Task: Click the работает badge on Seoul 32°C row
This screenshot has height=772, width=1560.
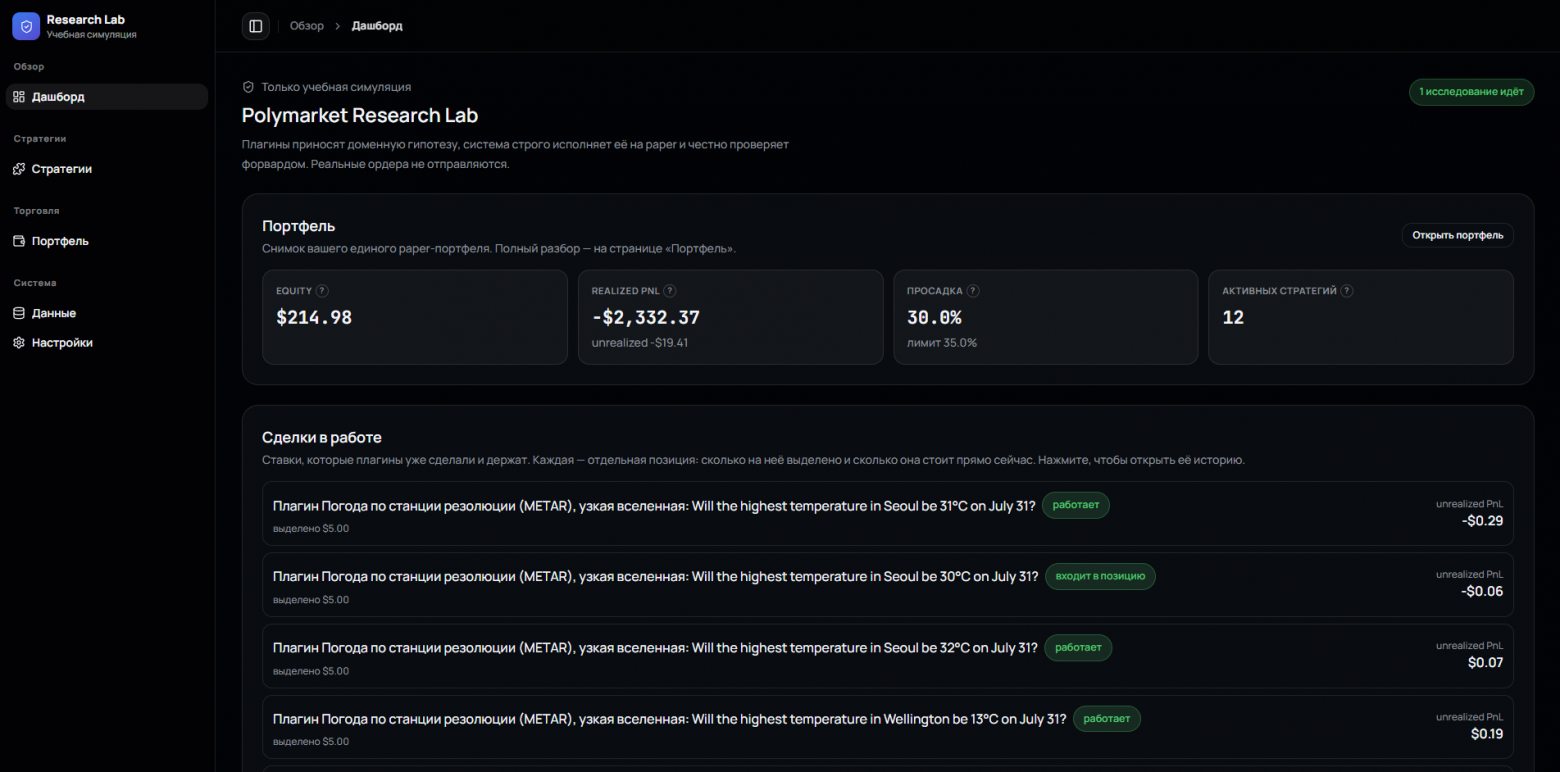Action: [1078, 647]
